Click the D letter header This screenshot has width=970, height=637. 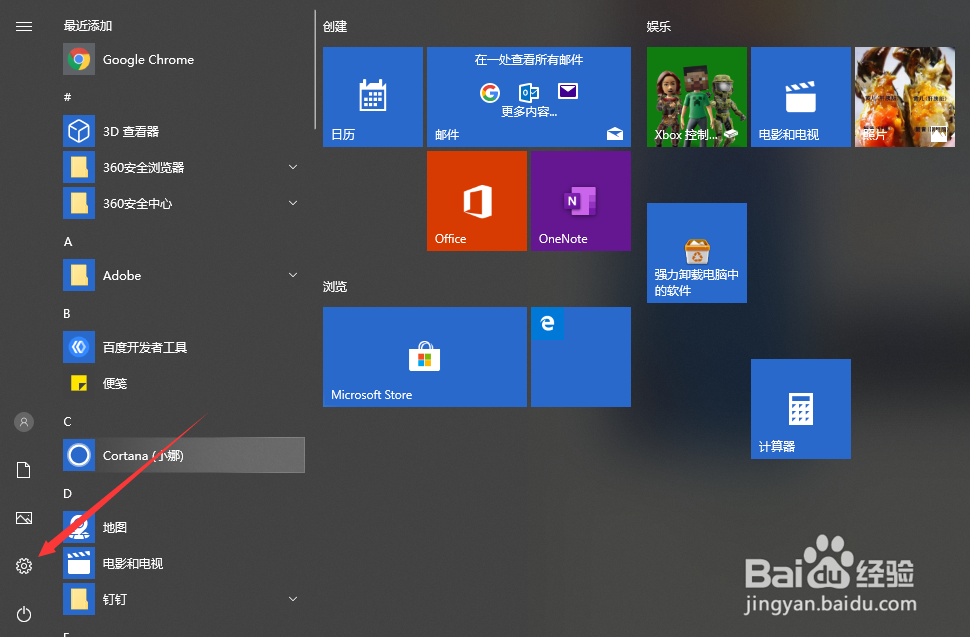pos(67,494)
